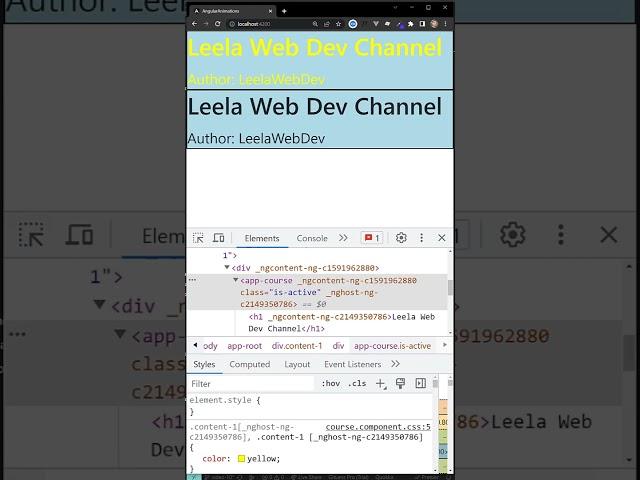Toggle the .cls element classes panel
The image size is (640, 480).
(x=356, y=384)
